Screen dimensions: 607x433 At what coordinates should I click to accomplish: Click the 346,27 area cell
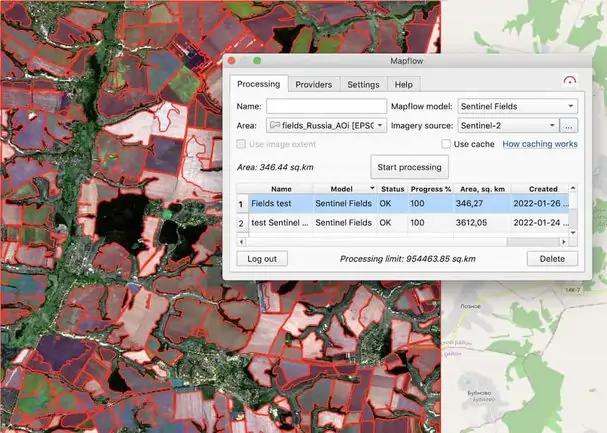tap(482, 204)
